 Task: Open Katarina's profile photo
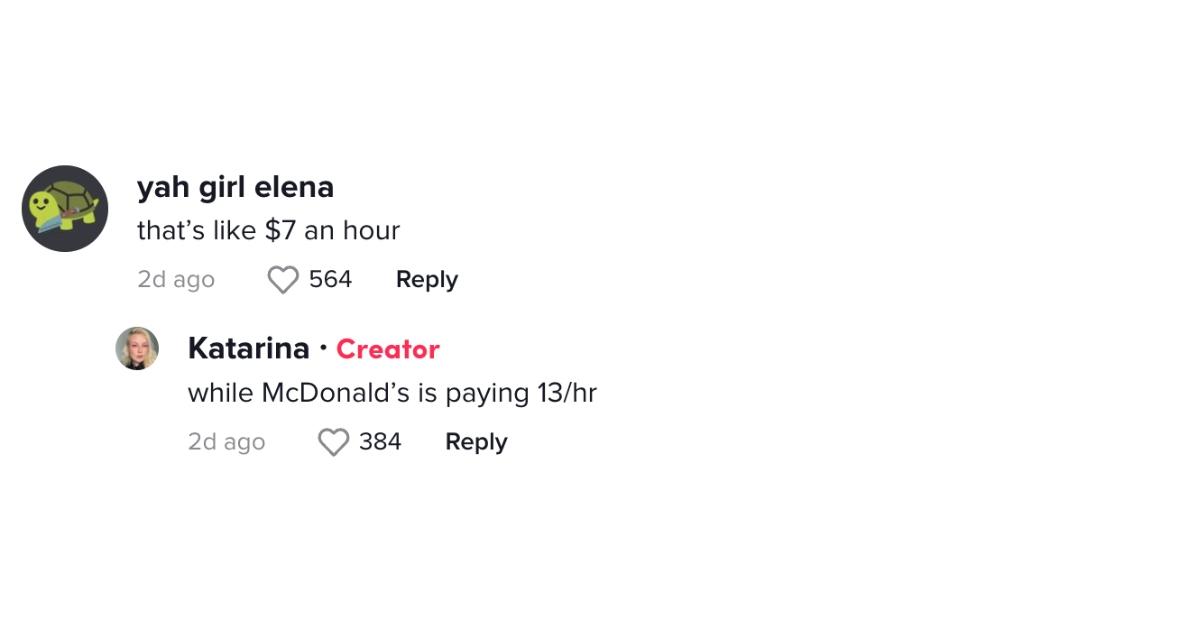click(x=137, y=348)
